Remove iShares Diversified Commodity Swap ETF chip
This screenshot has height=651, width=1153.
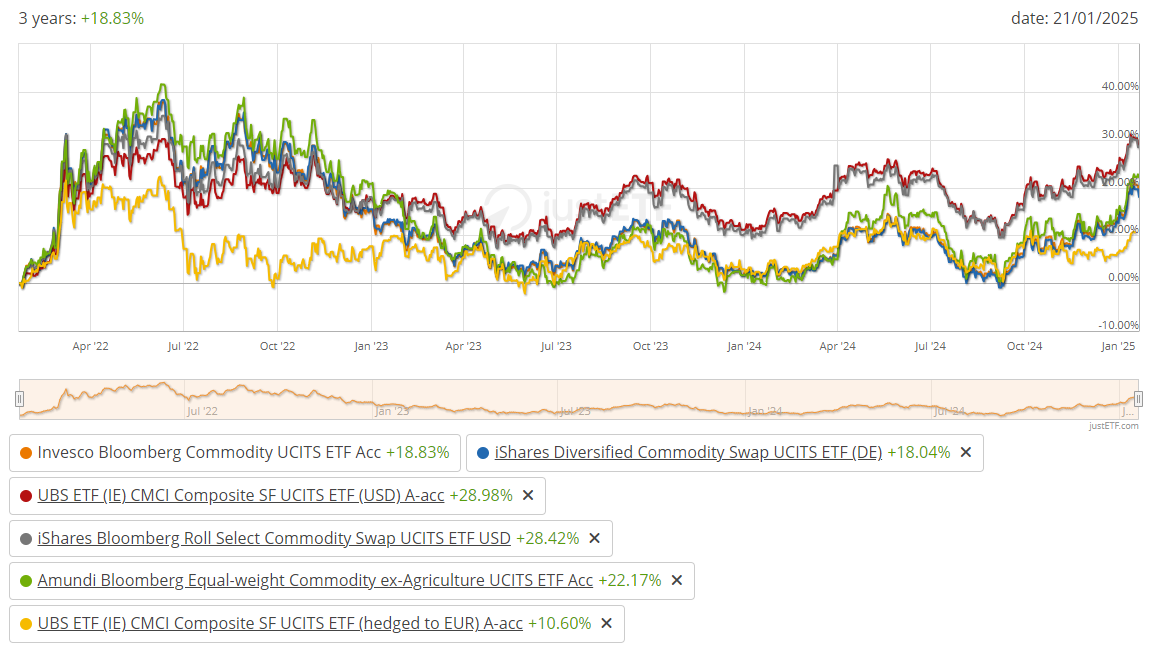(x=965, y=453)
